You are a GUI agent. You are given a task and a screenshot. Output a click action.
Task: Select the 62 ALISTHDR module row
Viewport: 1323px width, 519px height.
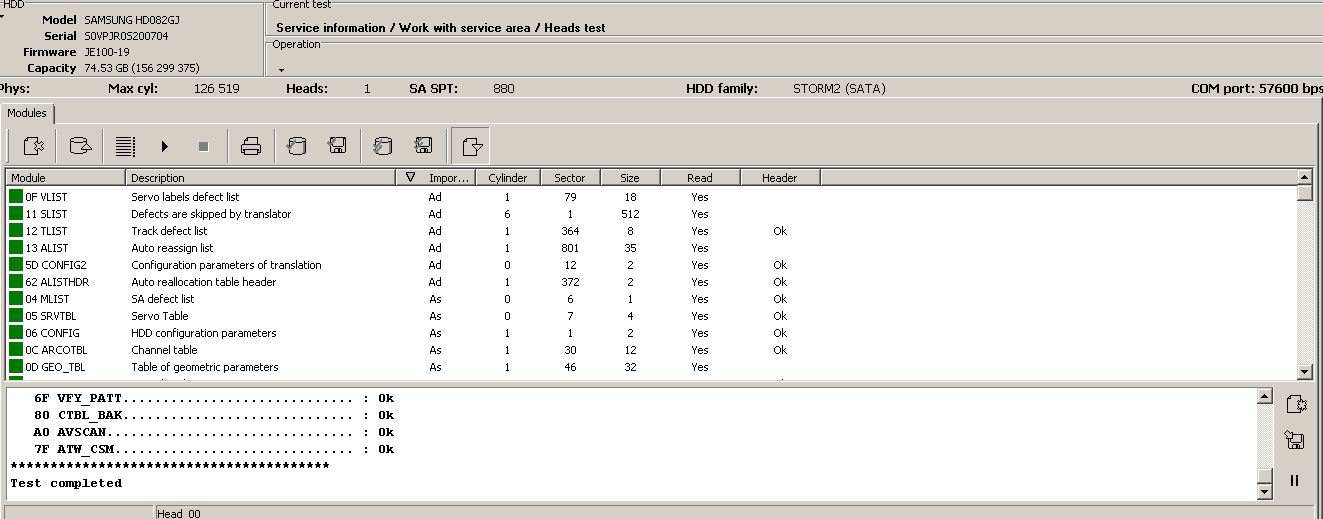(651, 282)
